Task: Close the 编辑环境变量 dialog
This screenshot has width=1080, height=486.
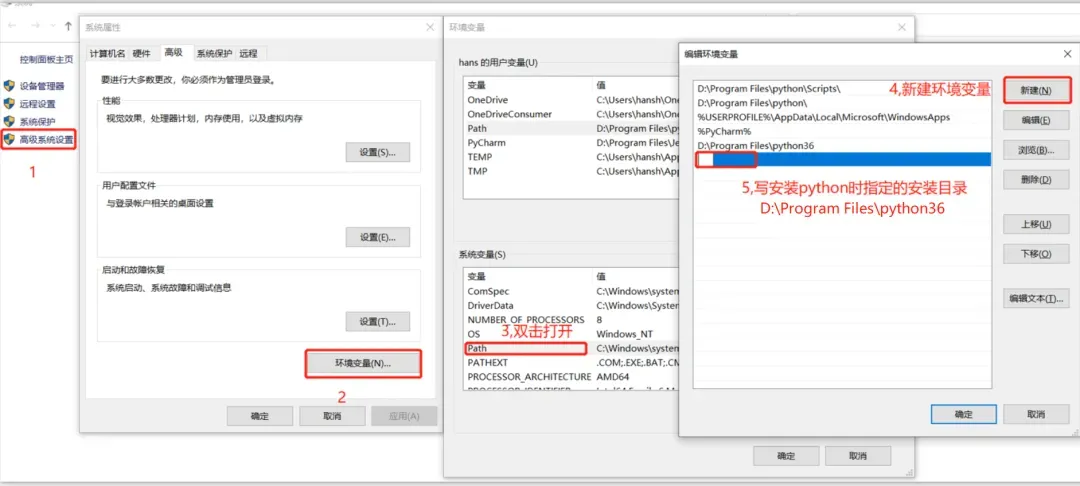Action: (x=1067, y=53)
